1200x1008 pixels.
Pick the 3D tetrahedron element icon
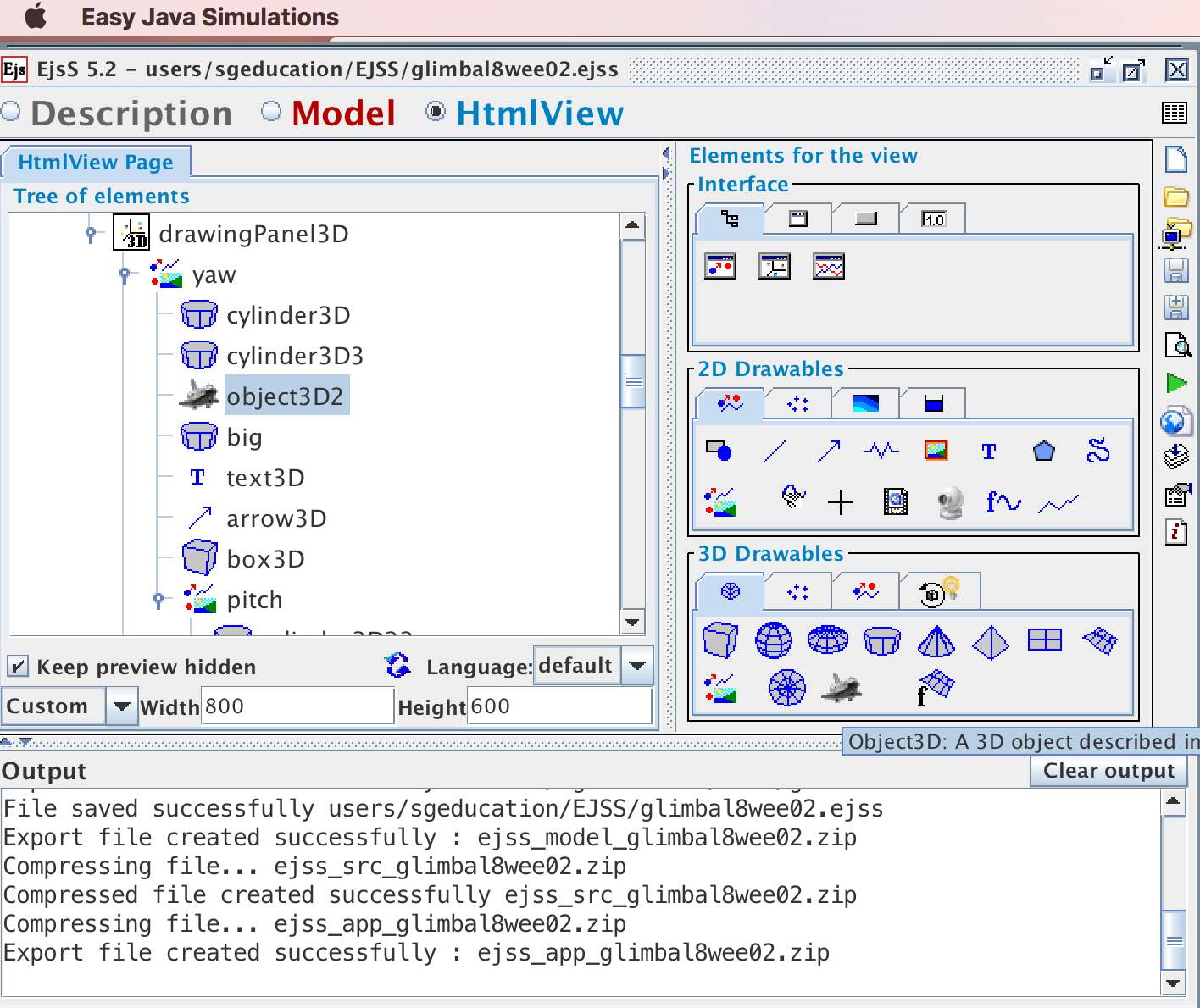click(x=991, y=642)
